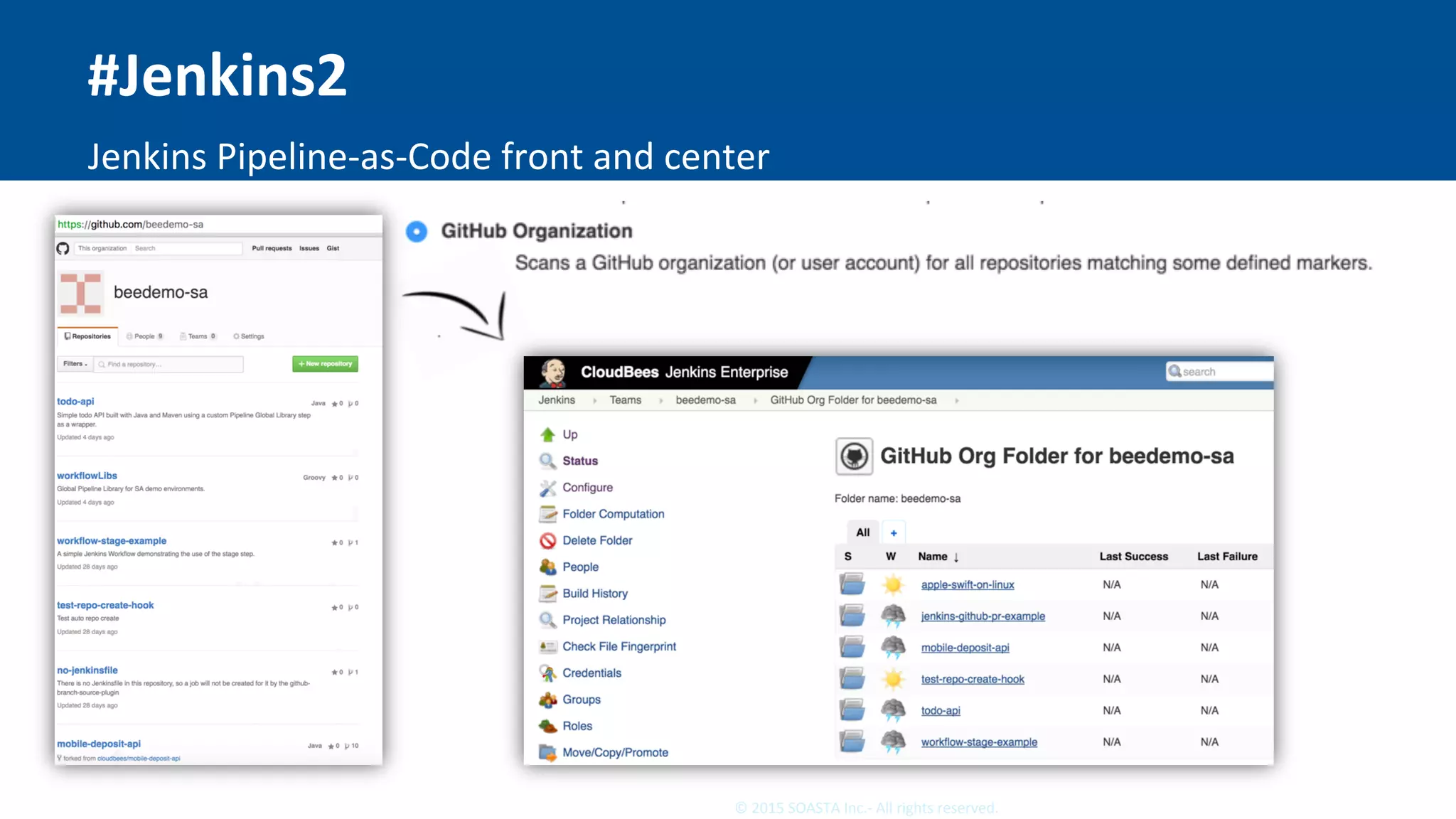Click the Jenkins butler logo
The image size is (1456, 819).
pos(553,373)
